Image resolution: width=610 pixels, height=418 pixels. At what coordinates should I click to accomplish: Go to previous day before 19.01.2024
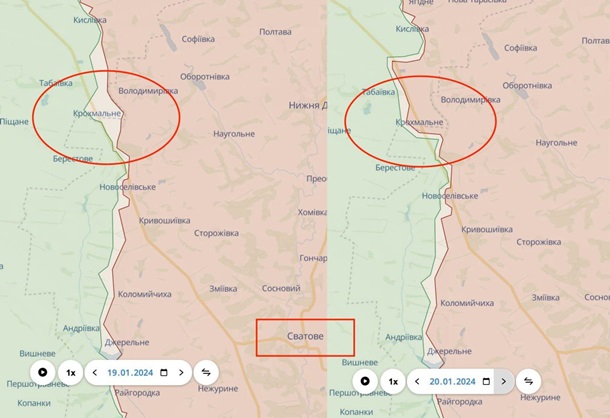(95, 372)
